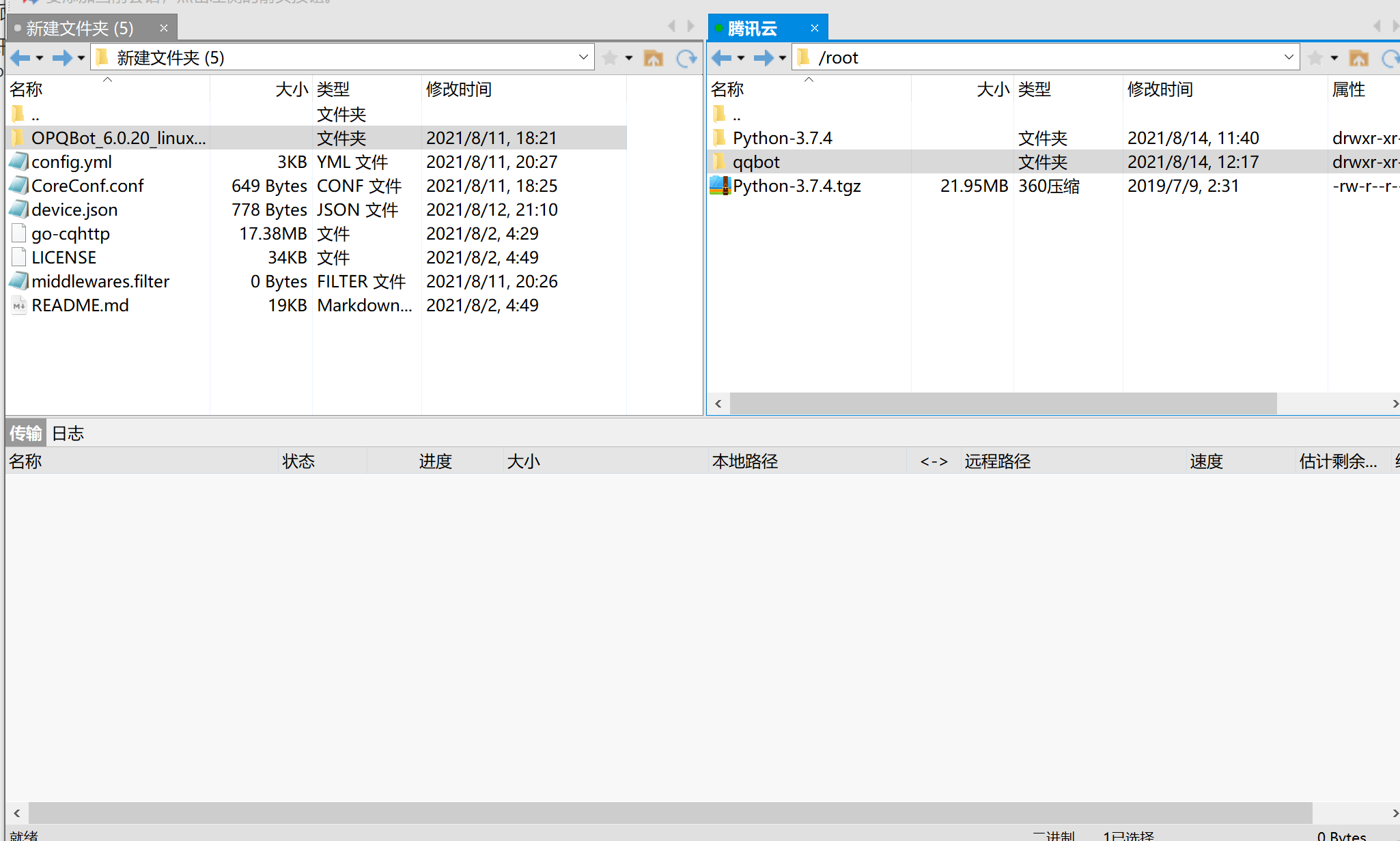1400x841 pixels.
Task: Open OPQBot_6.0.20_linux folder locally
Action: point(117,137)
